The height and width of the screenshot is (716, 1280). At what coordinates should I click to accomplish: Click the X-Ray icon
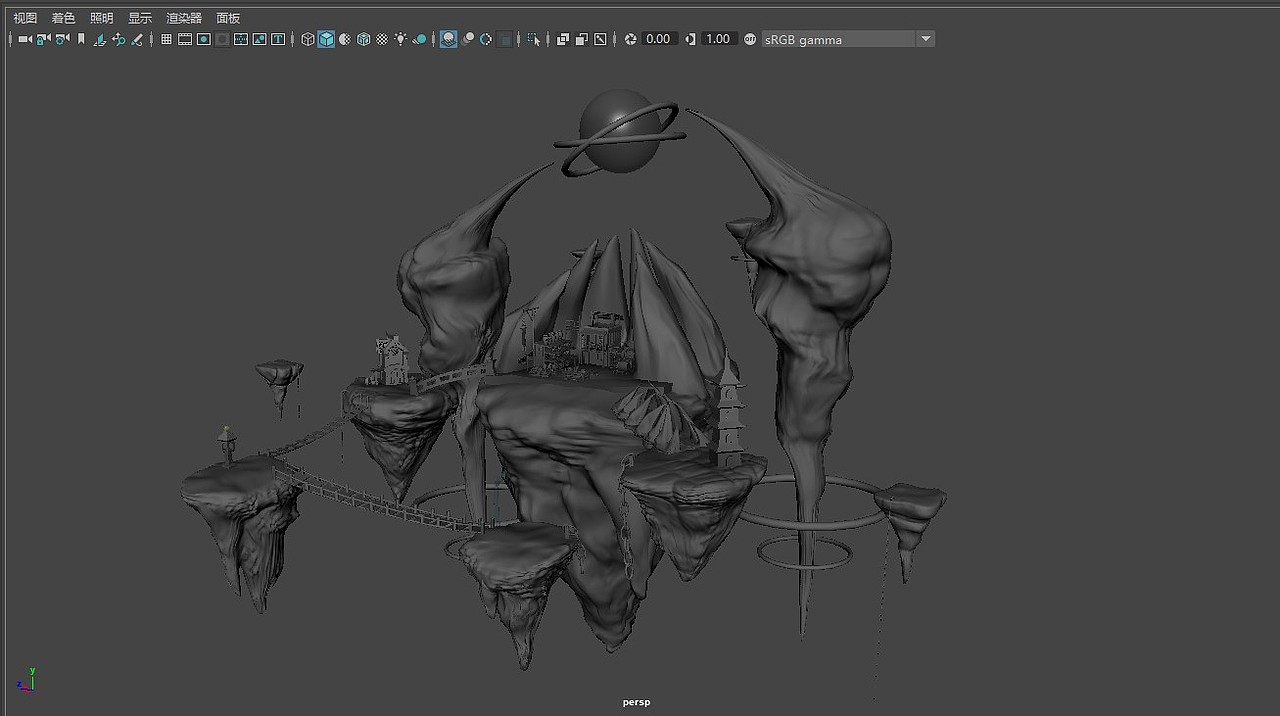[x=563, y=39]
